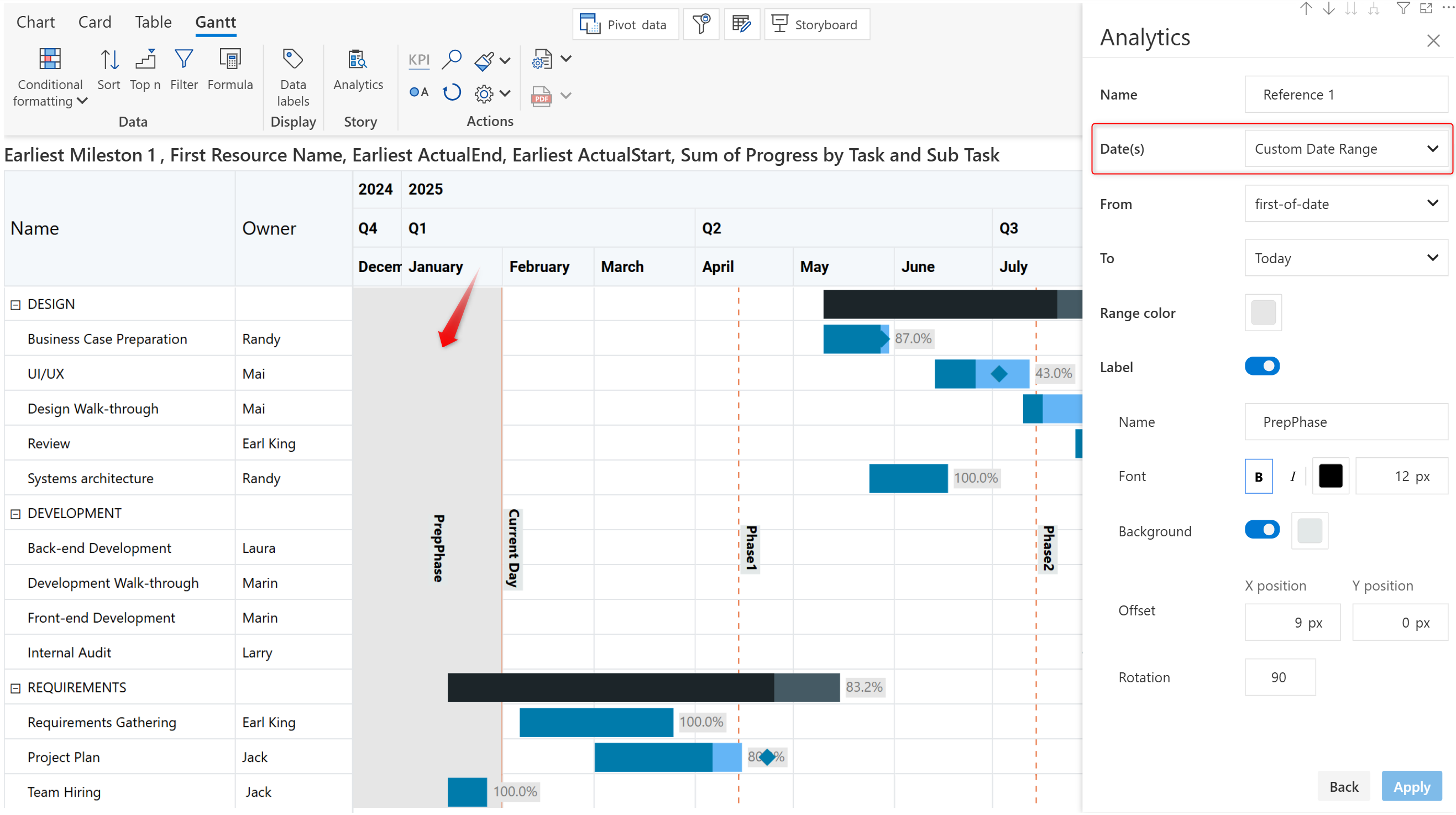Open the Top n tool
Image resolution: width=1456 pixels, height=815 pixels.
pos(145,60)
